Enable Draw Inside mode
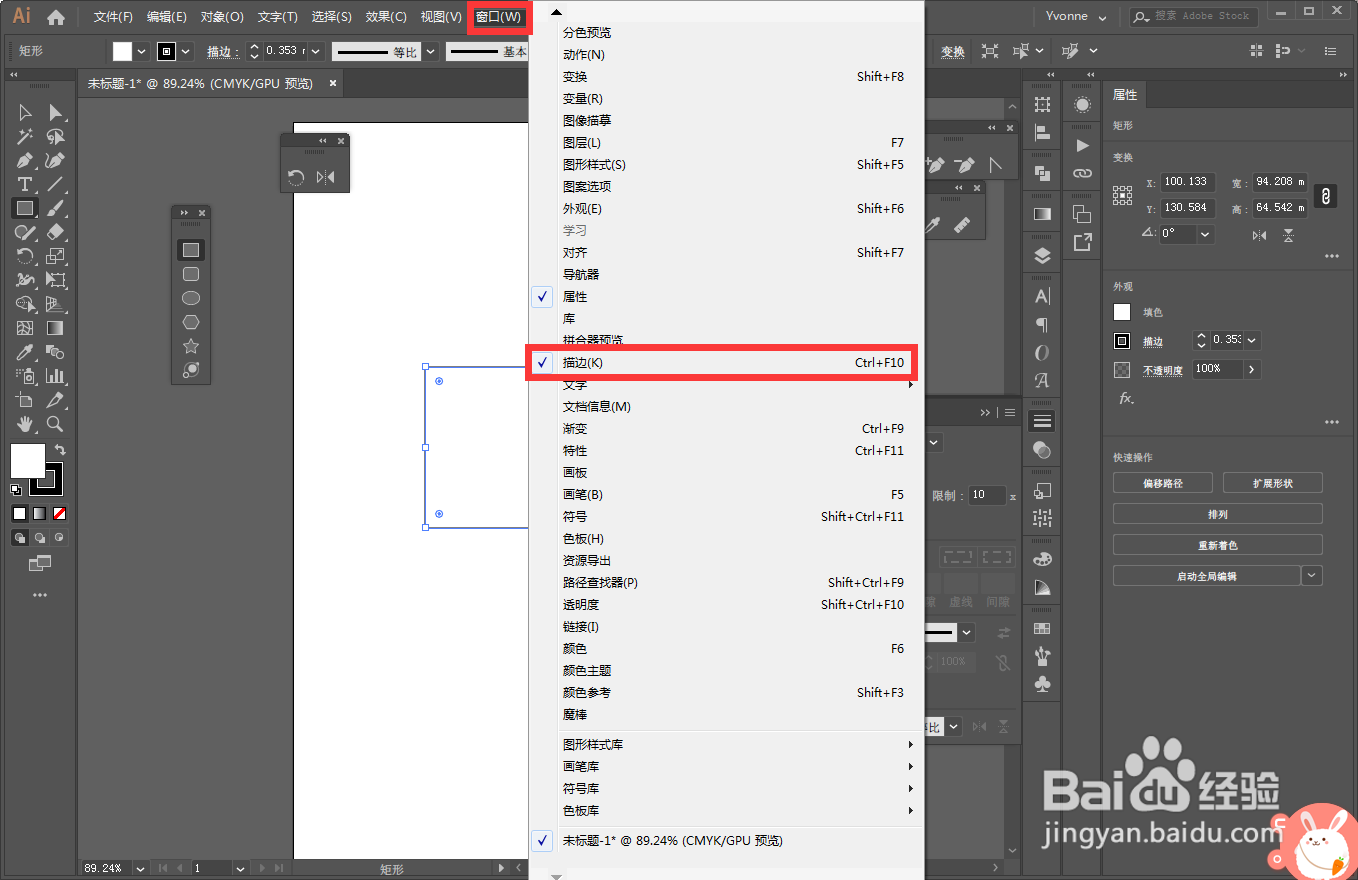Screen dimensions: 1358x880 click(x=60, y=537)
